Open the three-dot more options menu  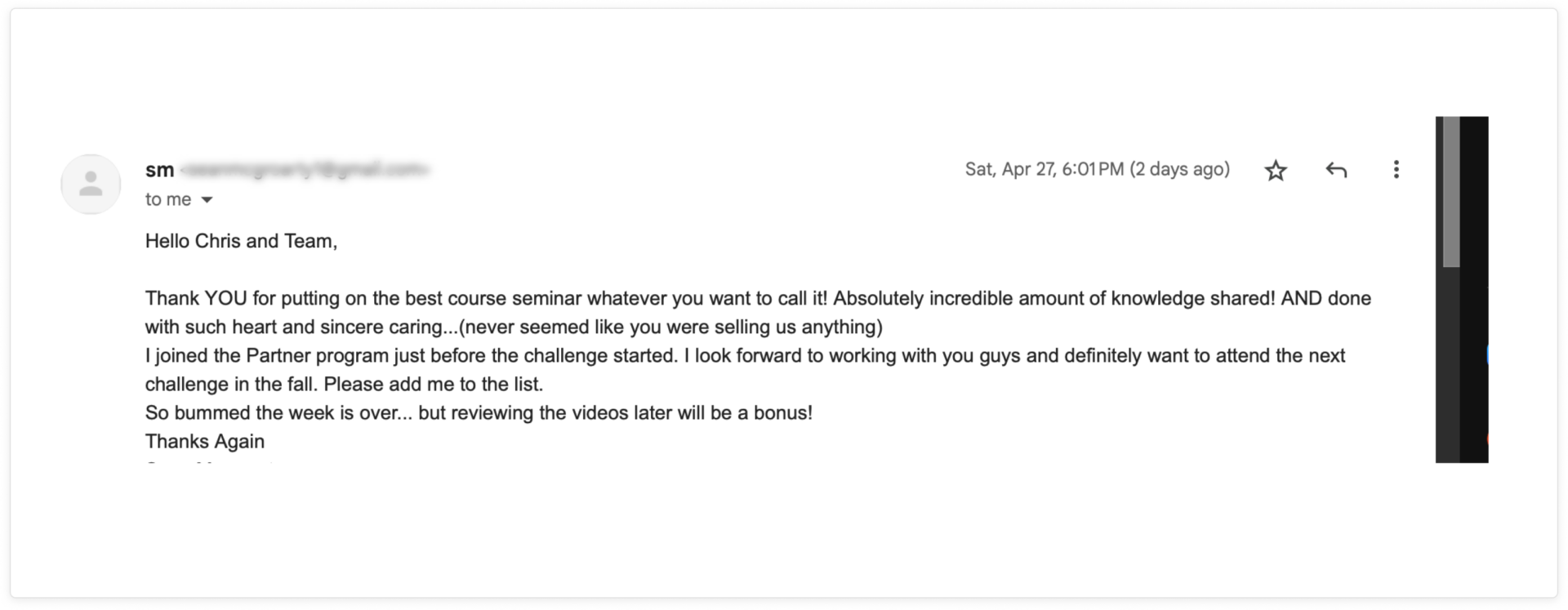(x=1396, y=169)
